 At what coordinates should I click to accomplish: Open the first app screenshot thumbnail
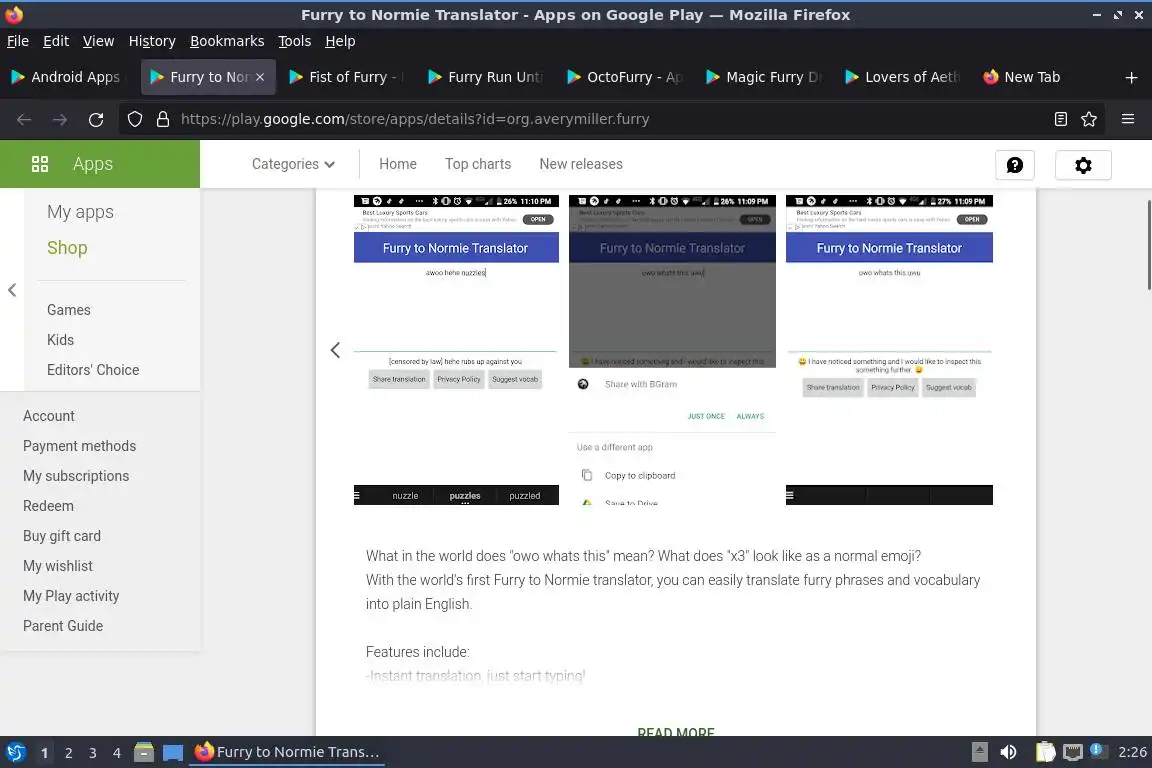point(456,350)
